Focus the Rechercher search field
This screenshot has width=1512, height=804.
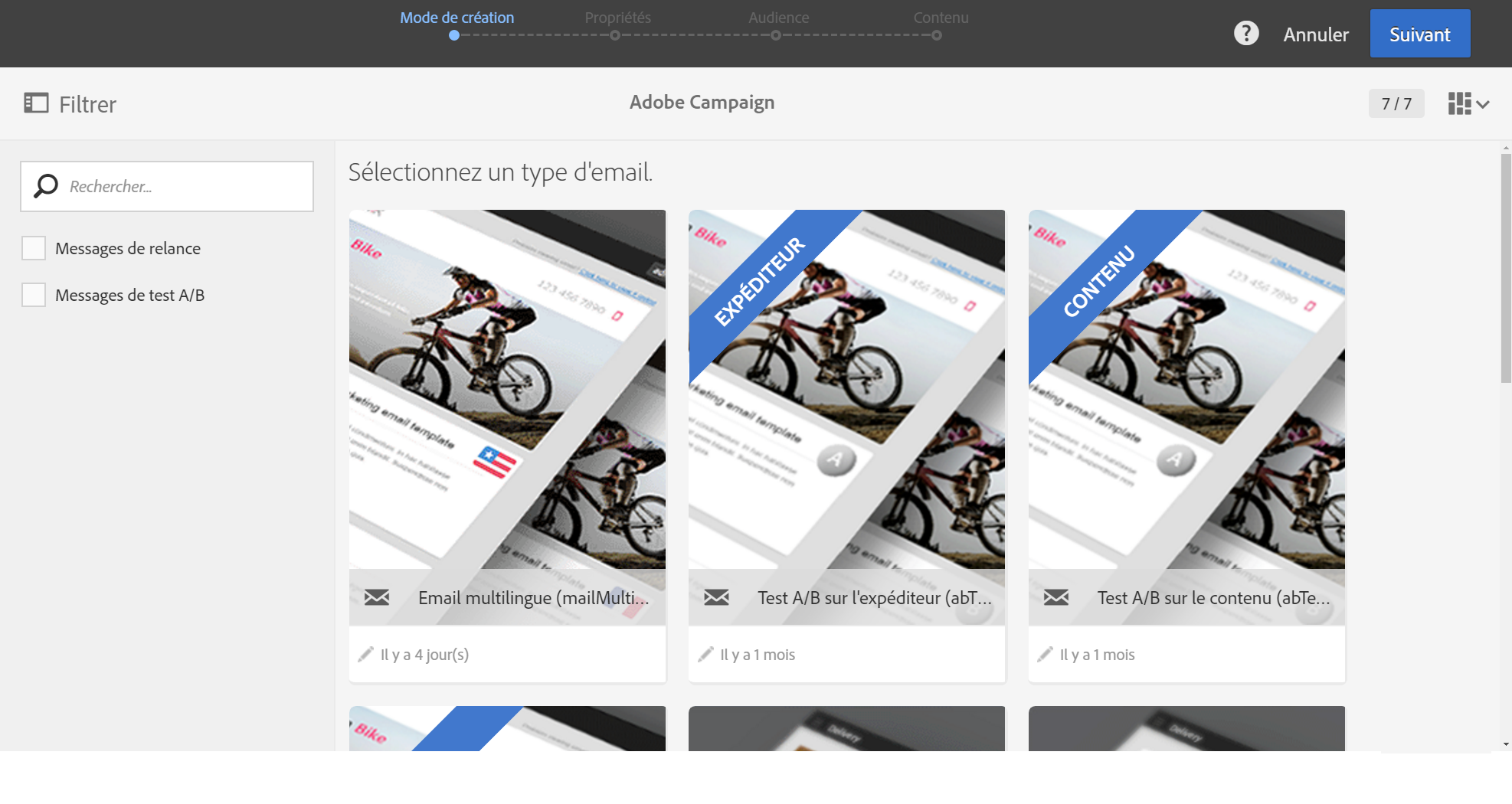[167, 186]
